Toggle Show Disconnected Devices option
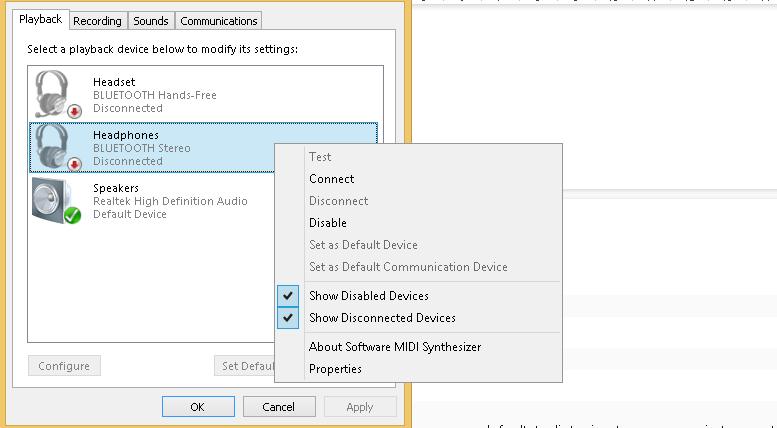Screen dimensions: 777x428 [419, 318]
